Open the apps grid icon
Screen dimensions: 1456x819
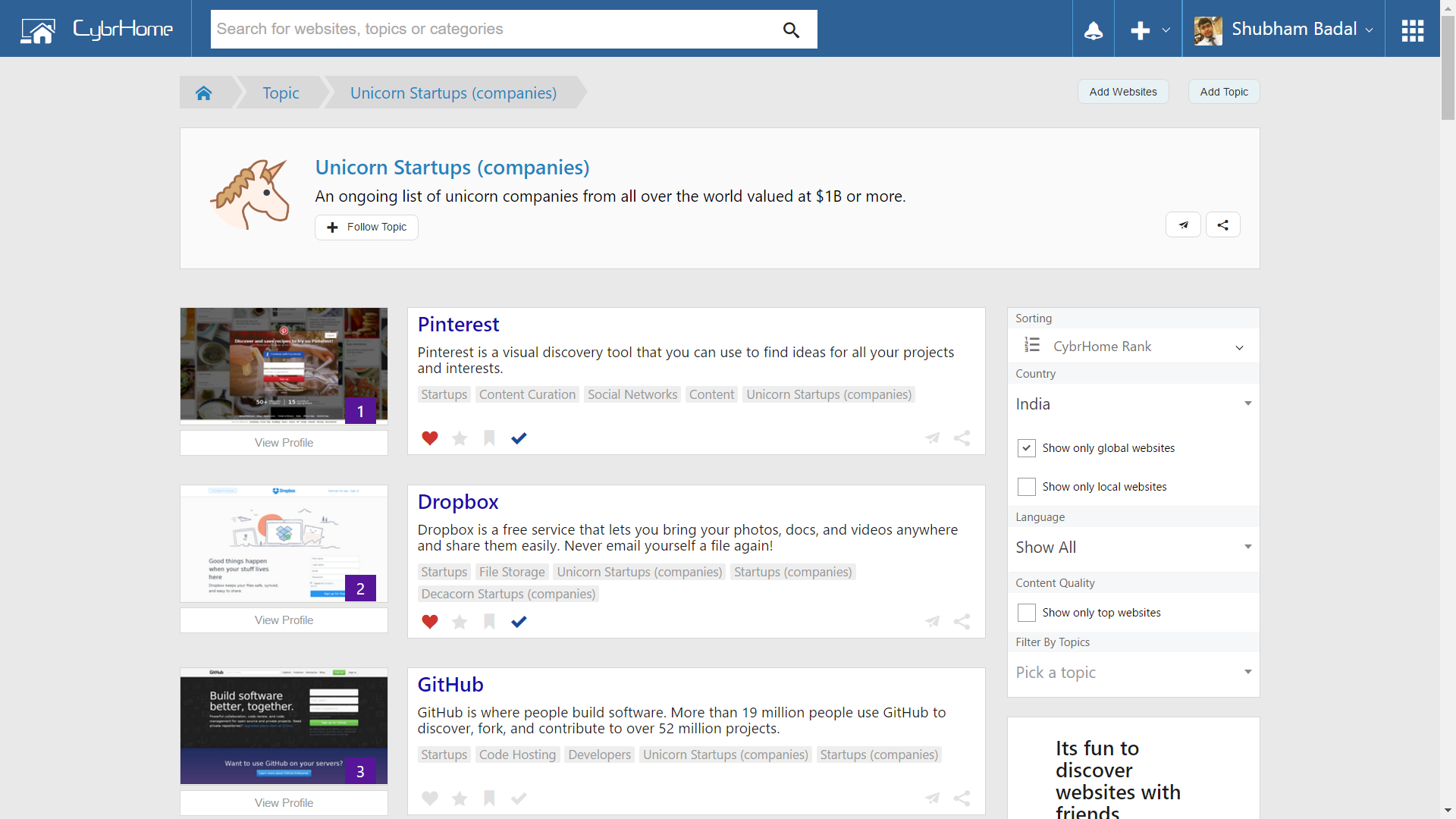coord(1412,30)
